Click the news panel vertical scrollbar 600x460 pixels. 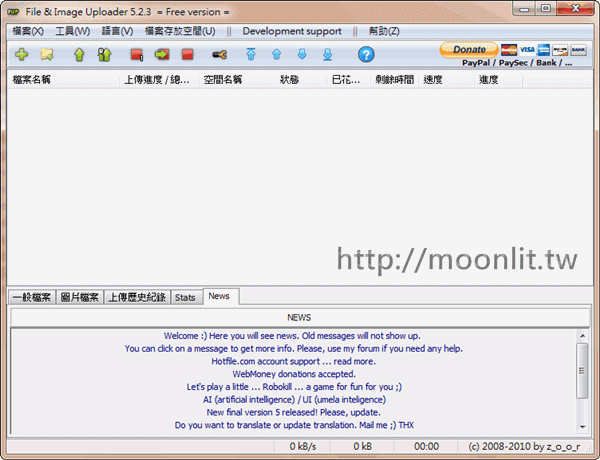tap(583, 380)
